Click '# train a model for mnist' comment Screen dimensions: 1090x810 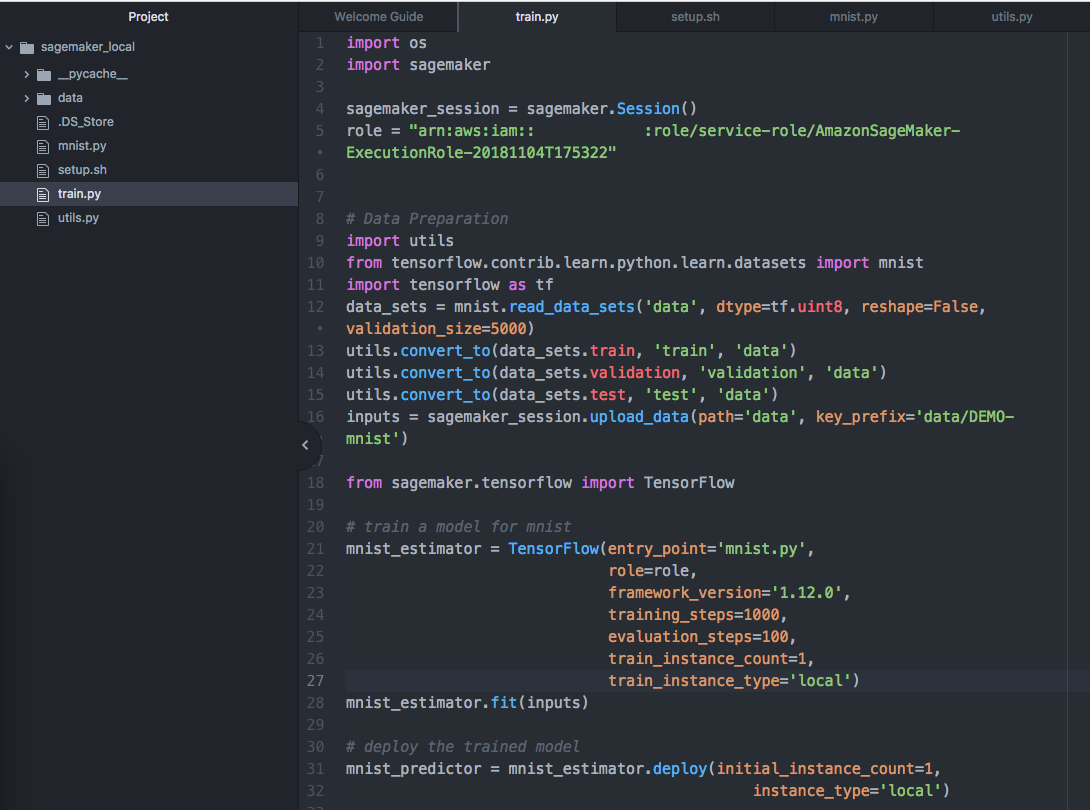coord(459,527)
